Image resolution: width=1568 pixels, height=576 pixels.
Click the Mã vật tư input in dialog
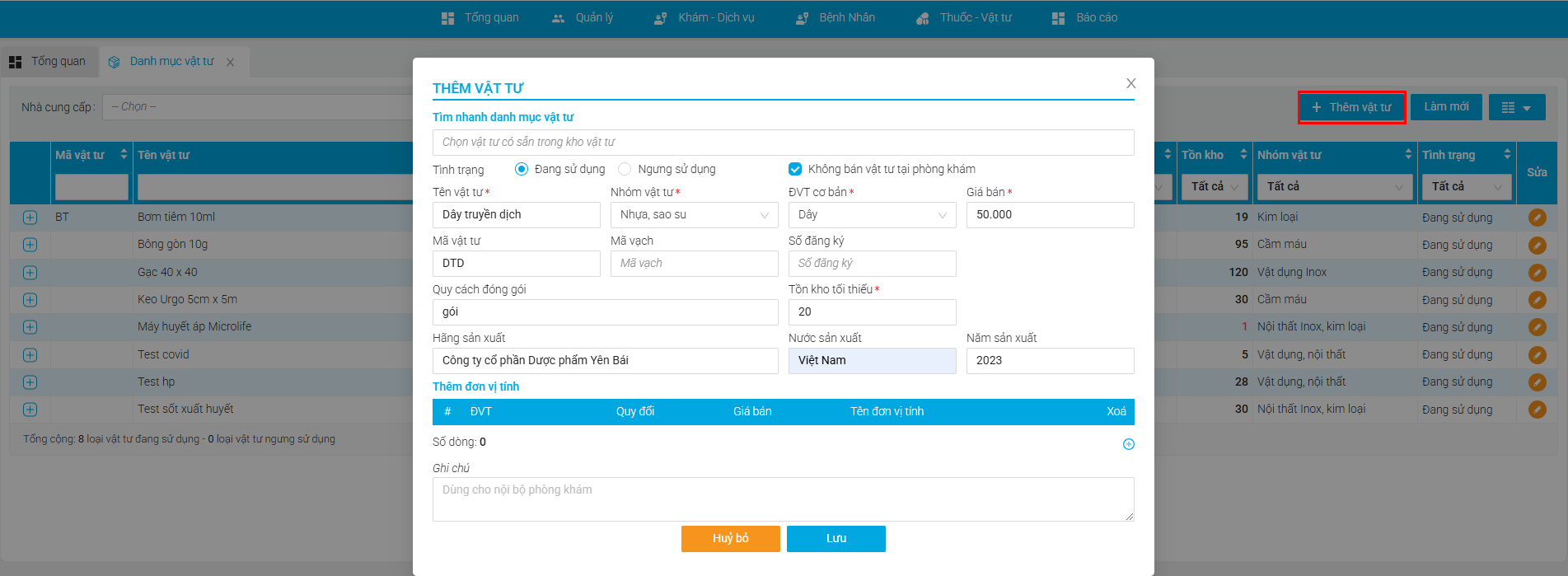(x=517, y=264)
